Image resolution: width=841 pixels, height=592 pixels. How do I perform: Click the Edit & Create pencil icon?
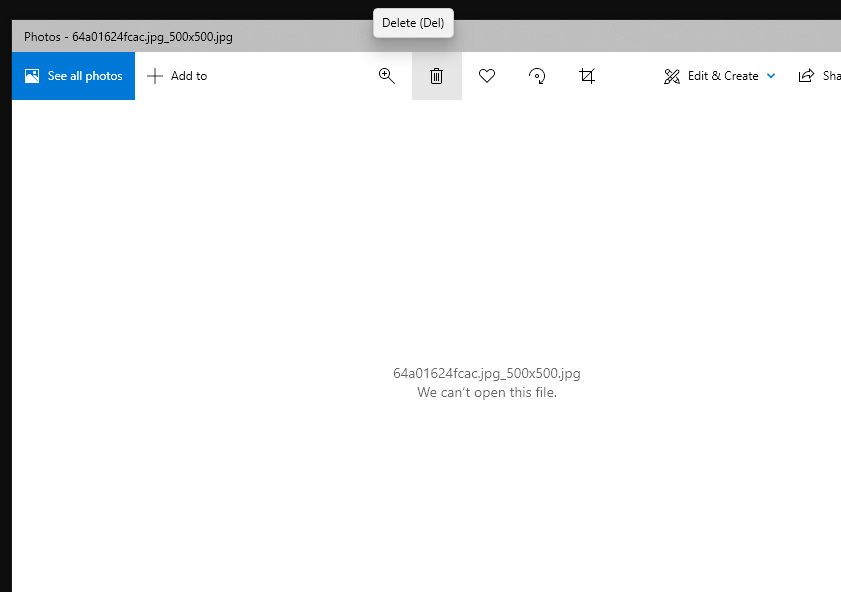coord(671,75)
